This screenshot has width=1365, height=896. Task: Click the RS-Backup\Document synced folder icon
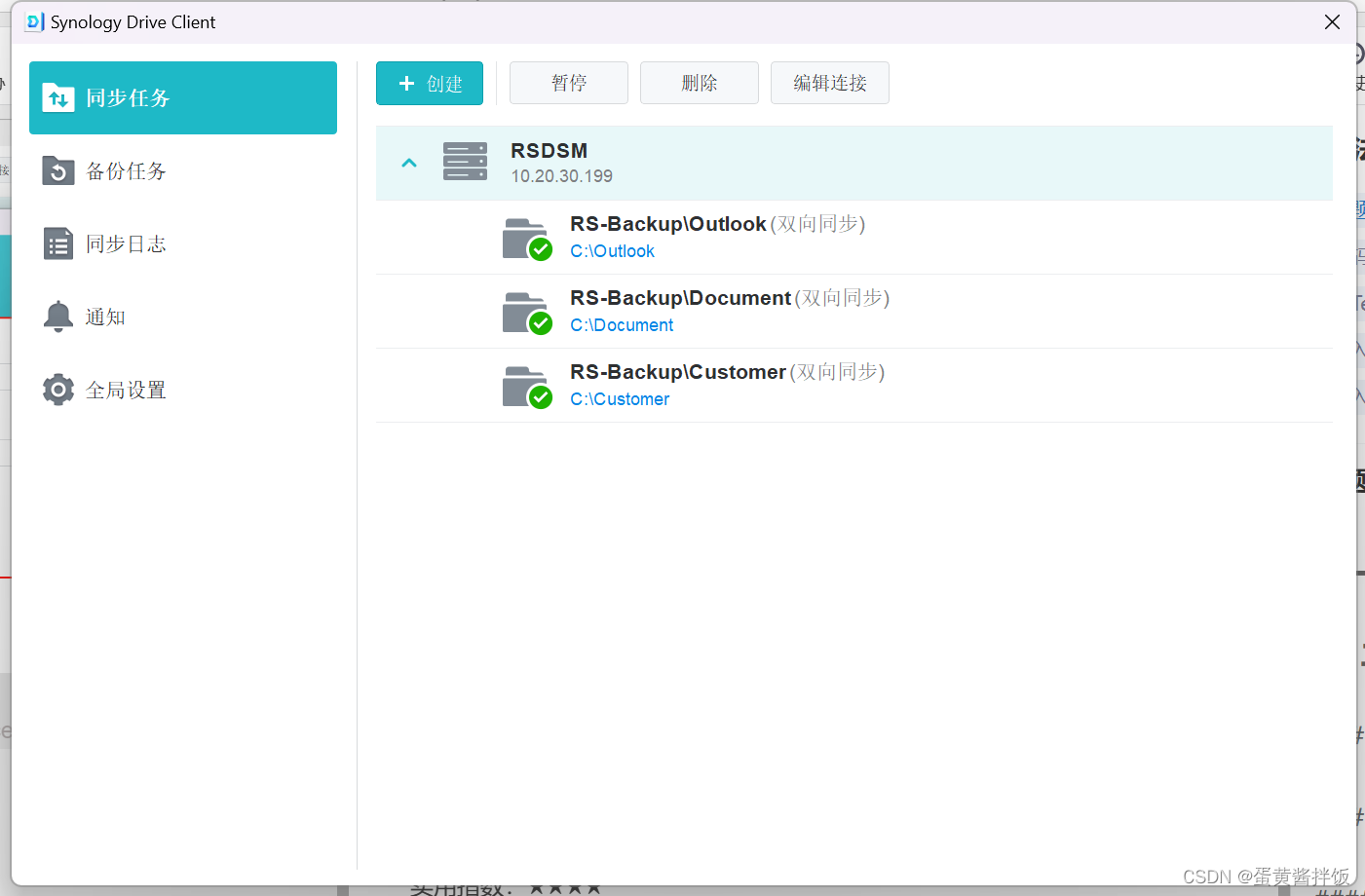point(527,313)
